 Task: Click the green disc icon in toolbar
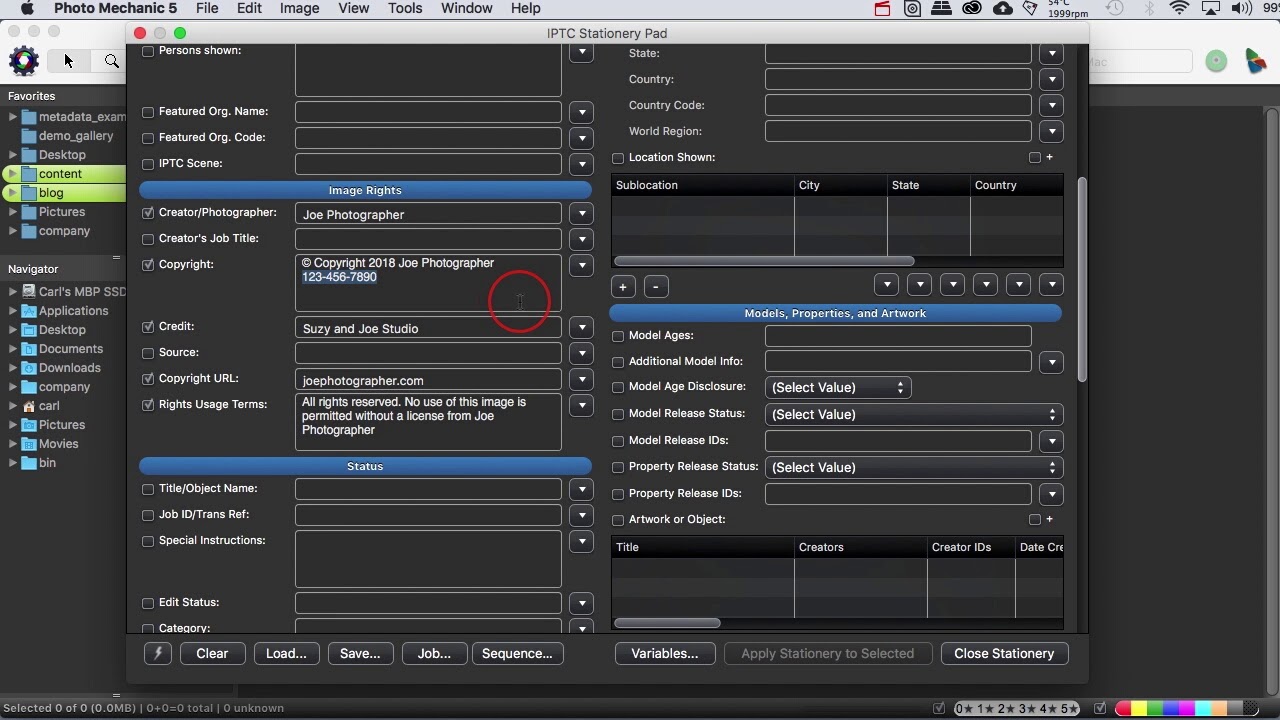click(x=1216, y=61)
